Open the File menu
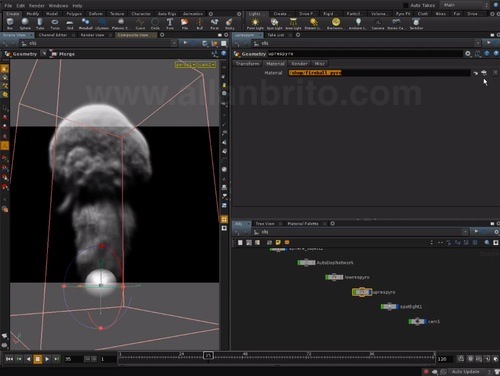The image size is (500, 376). pyautogui.click(x=8, y=6)
